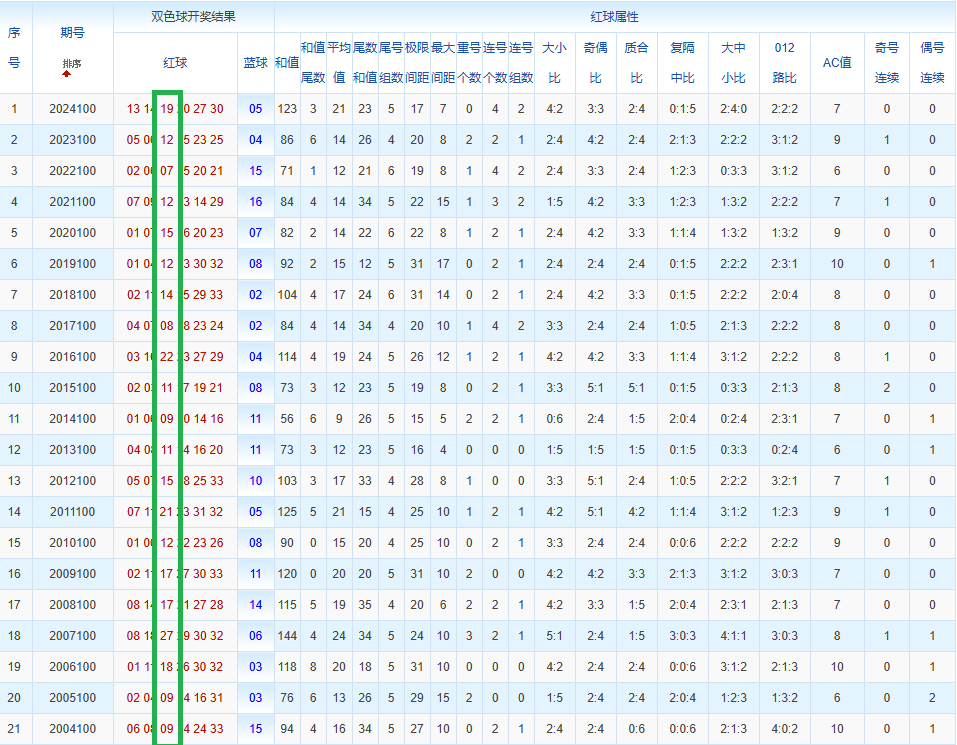
Task: Select sum value 144 in row 2007100
Action: pyautogui.click(x=287, y=636)
